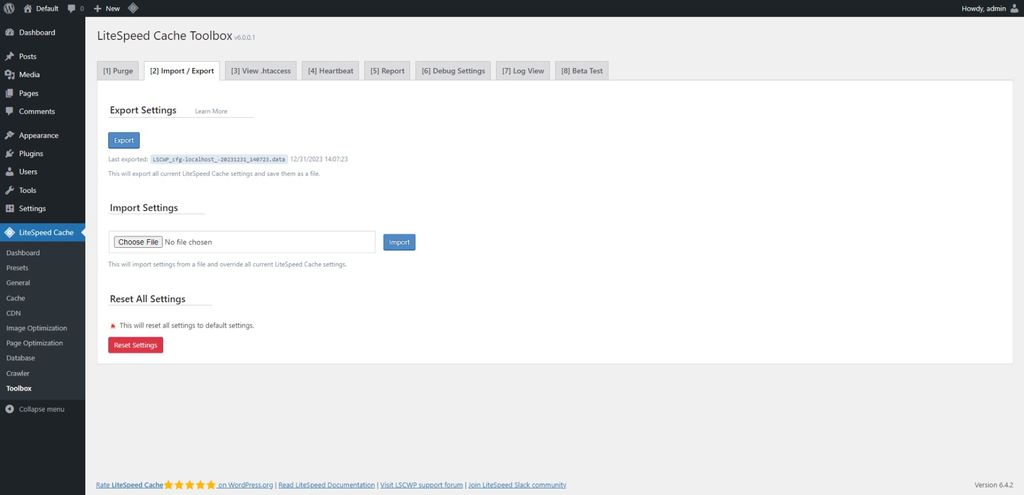This screenshot has width=1024, height=495.
Task: Click last exported file name
Action: [x=219, y=159]
